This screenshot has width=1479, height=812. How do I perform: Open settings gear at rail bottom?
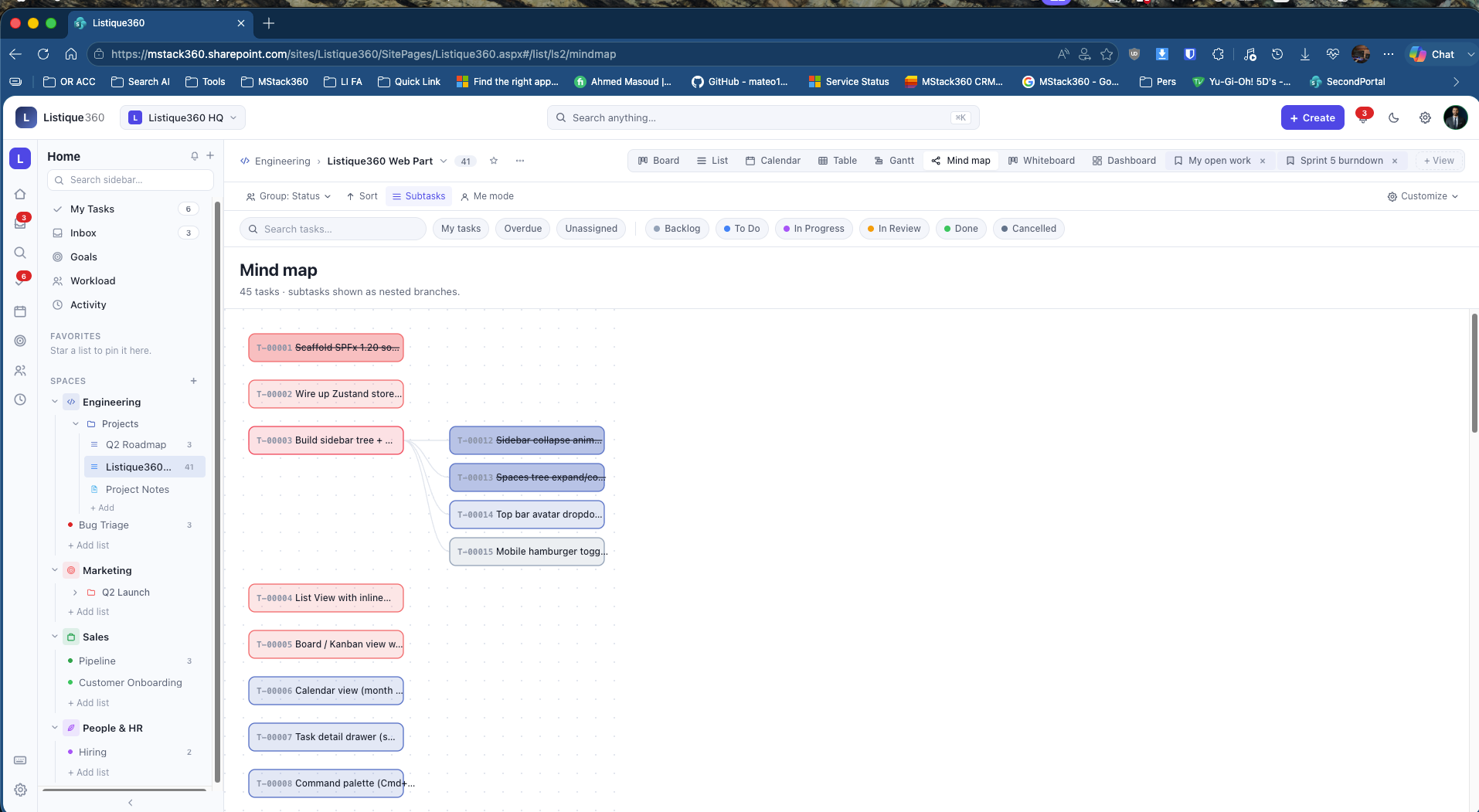[20, 790]
